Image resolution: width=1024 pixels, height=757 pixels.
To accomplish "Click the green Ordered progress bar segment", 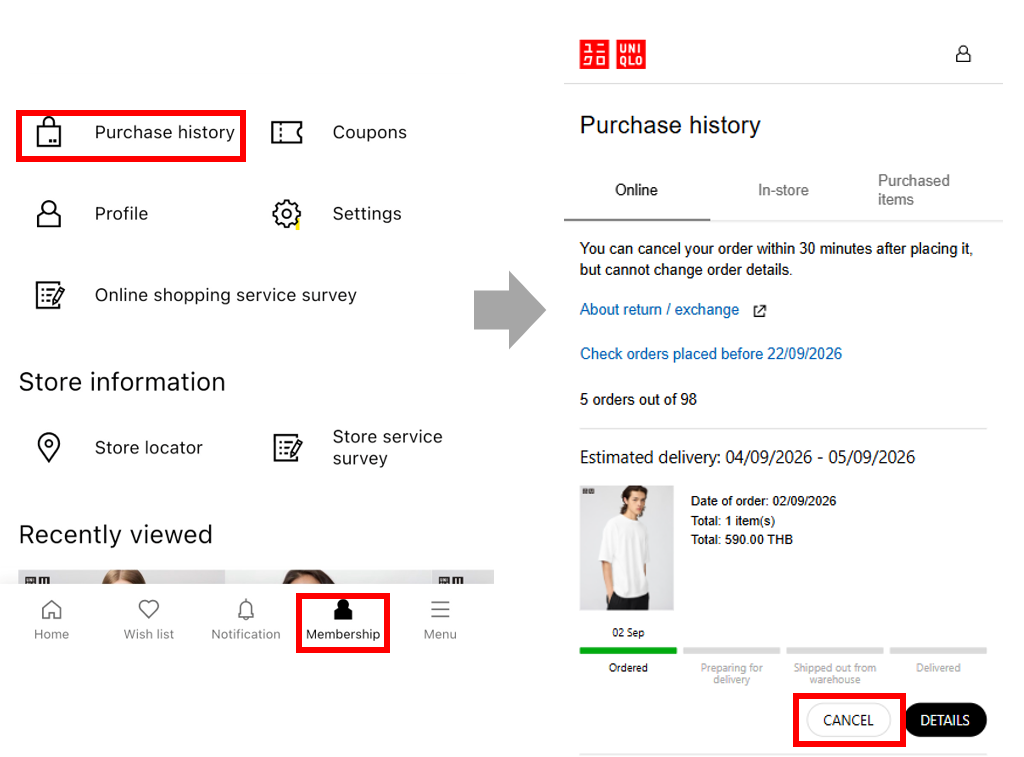I will (628, 651).
